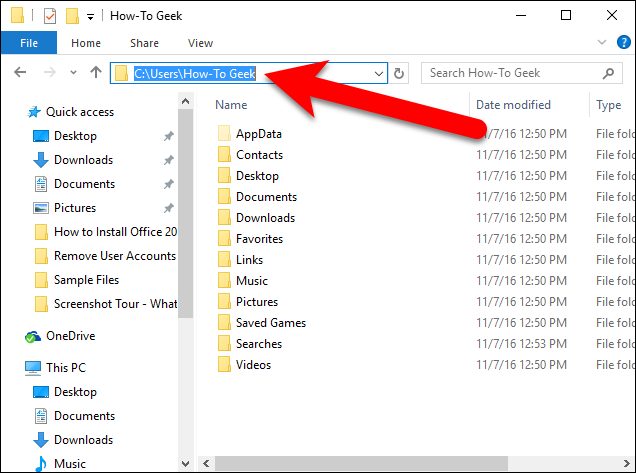
Task: Click the address bar path C:\Users\How-To Geek
Action: (x=195, y=73)
